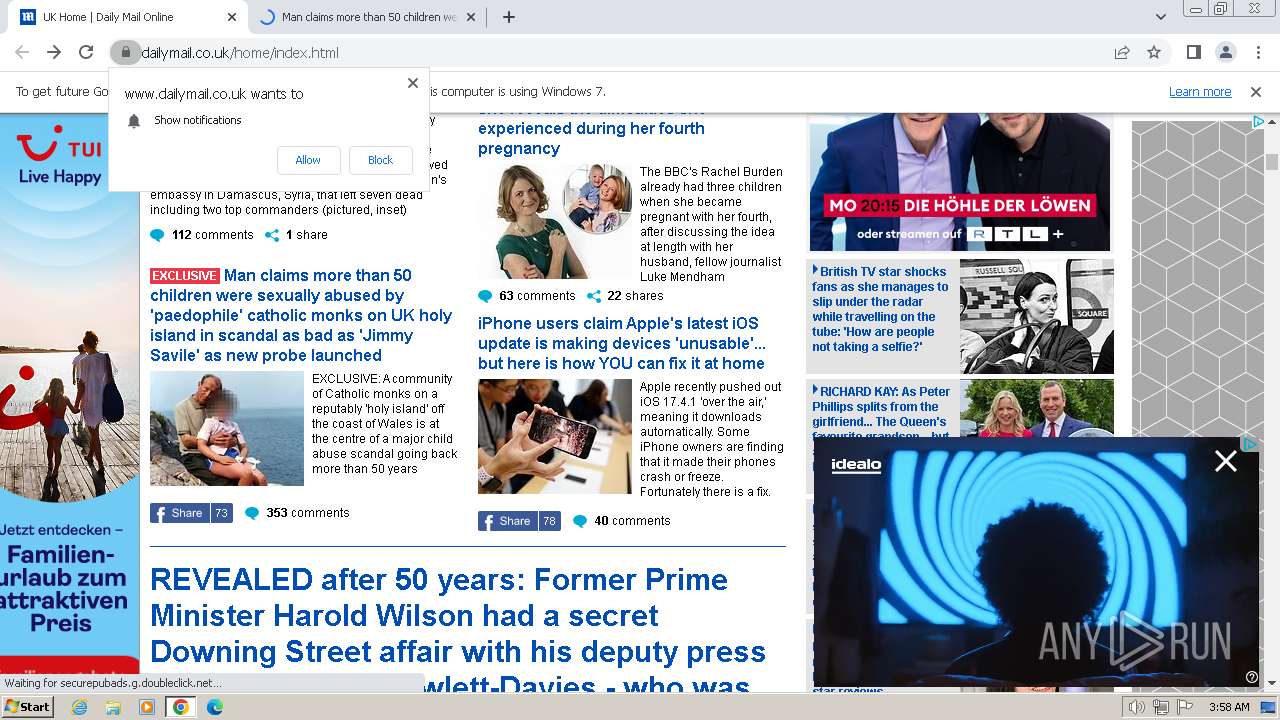Open British TV star tube photo
The image size is (1280, 720).
tap(1037, 317)
